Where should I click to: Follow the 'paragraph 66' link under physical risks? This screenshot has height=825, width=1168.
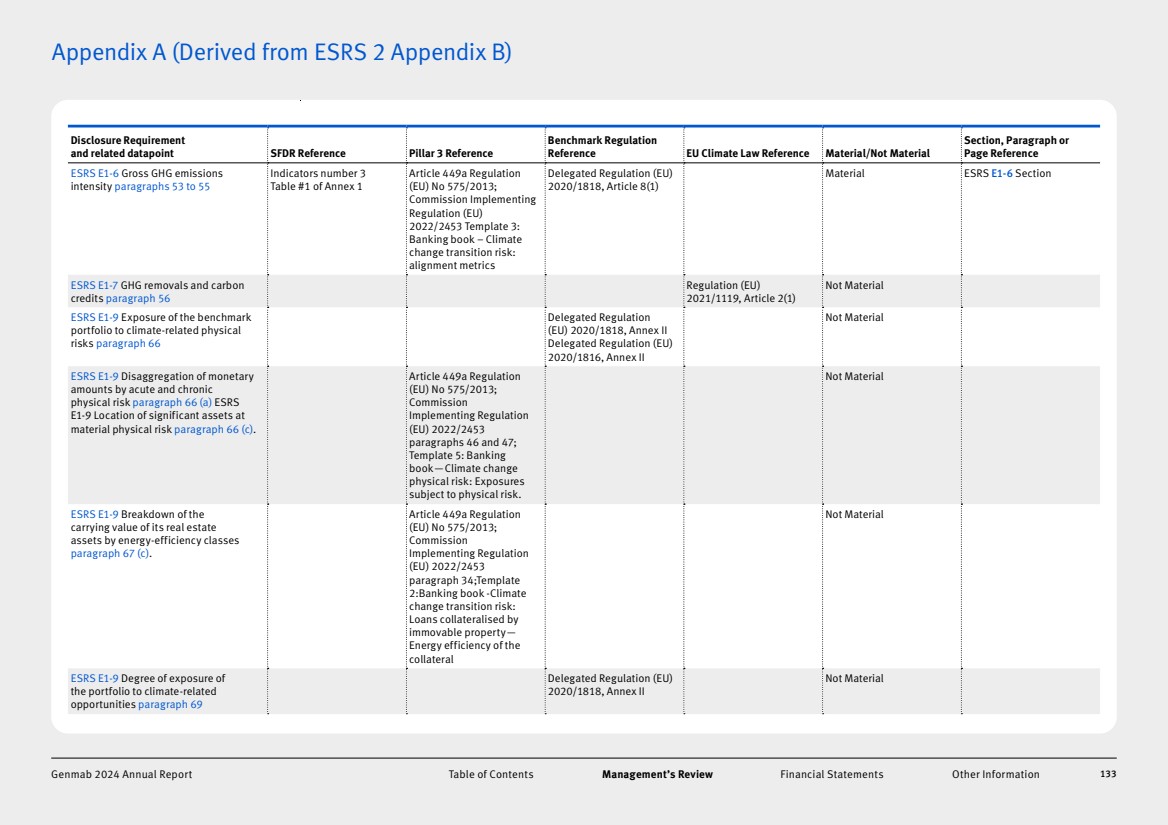click(128, 344)
